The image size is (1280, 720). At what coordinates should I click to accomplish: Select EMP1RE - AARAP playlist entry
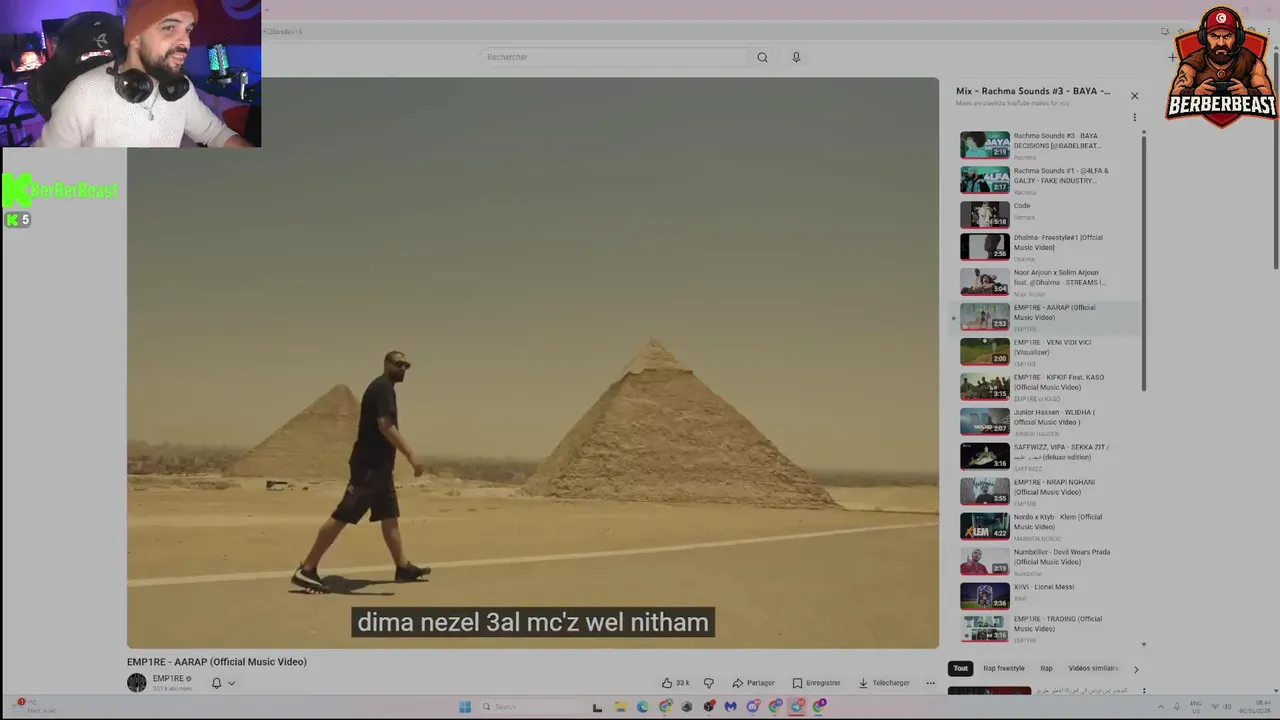pos(1046,318)
